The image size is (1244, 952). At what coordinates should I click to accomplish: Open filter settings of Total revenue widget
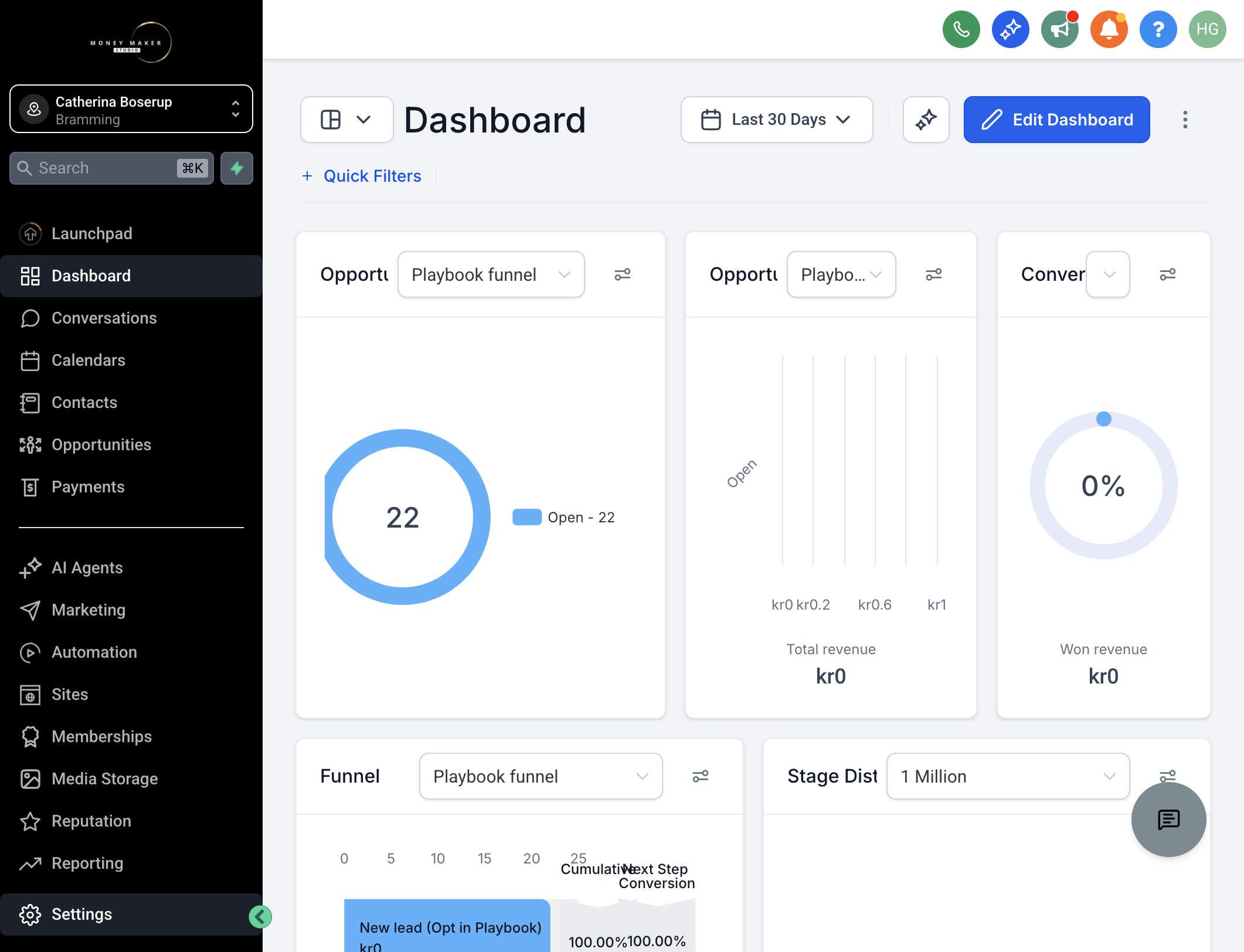click(x=933, y=274)
